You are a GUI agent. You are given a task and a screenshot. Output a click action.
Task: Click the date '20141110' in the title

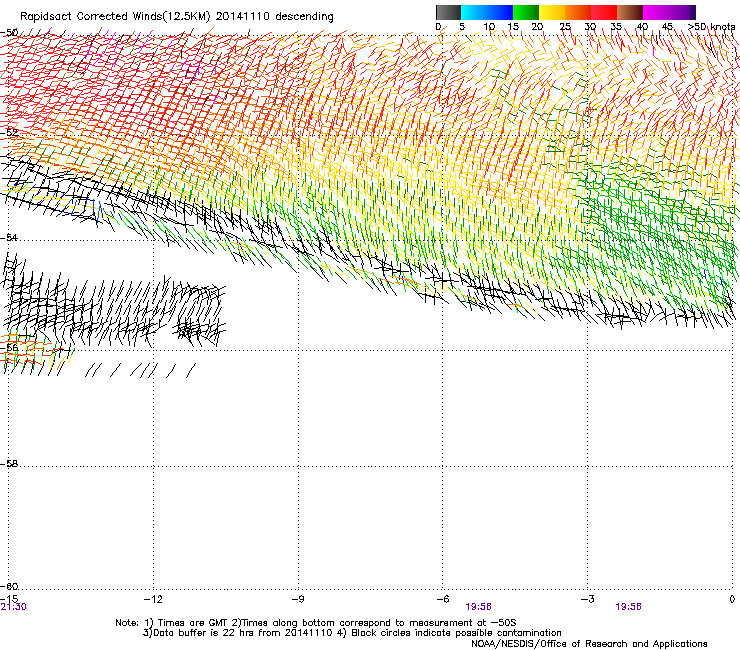pyautogui.click(x=243, y=16)
